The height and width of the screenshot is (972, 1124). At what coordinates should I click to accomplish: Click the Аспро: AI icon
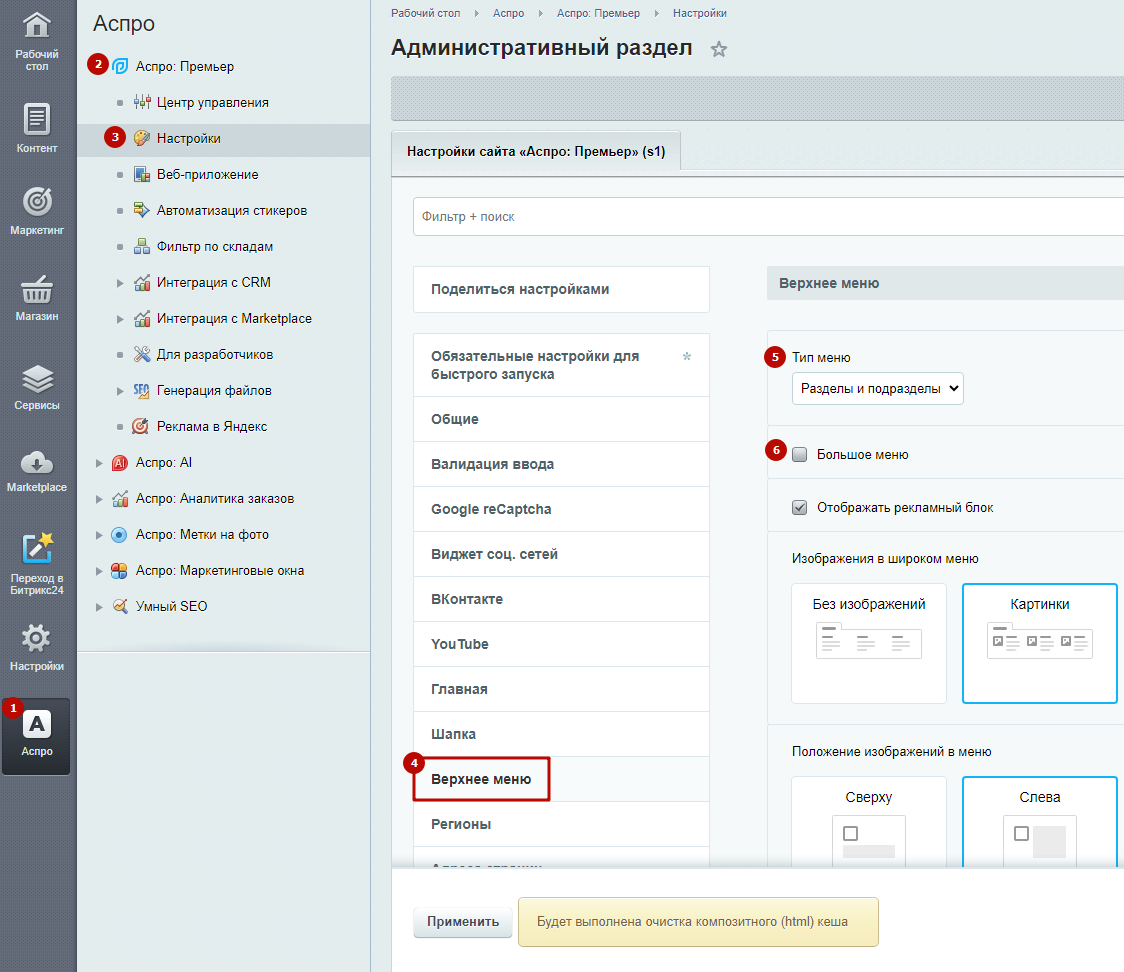[x=120, y=462]
